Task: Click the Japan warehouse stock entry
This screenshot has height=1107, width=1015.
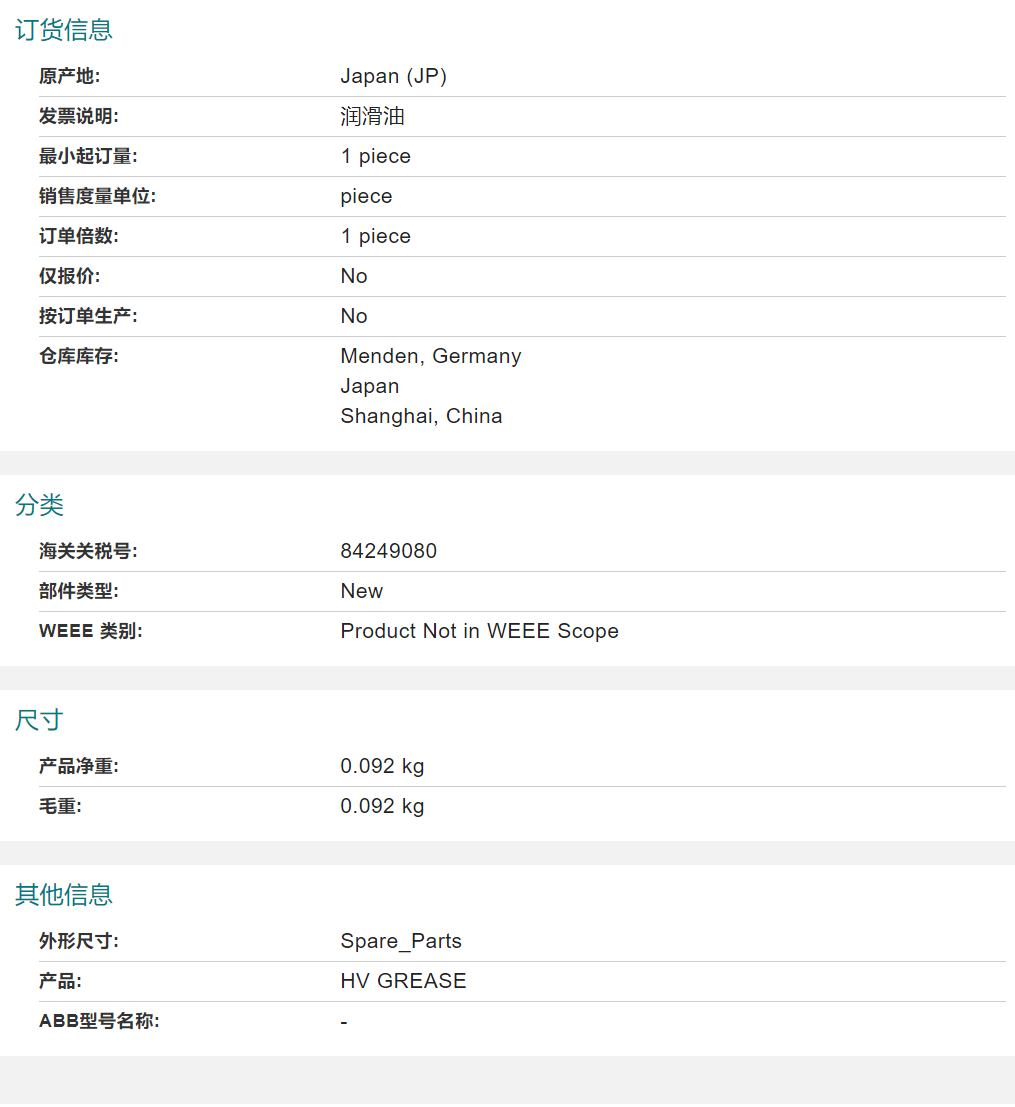Action: click(369, 386)
